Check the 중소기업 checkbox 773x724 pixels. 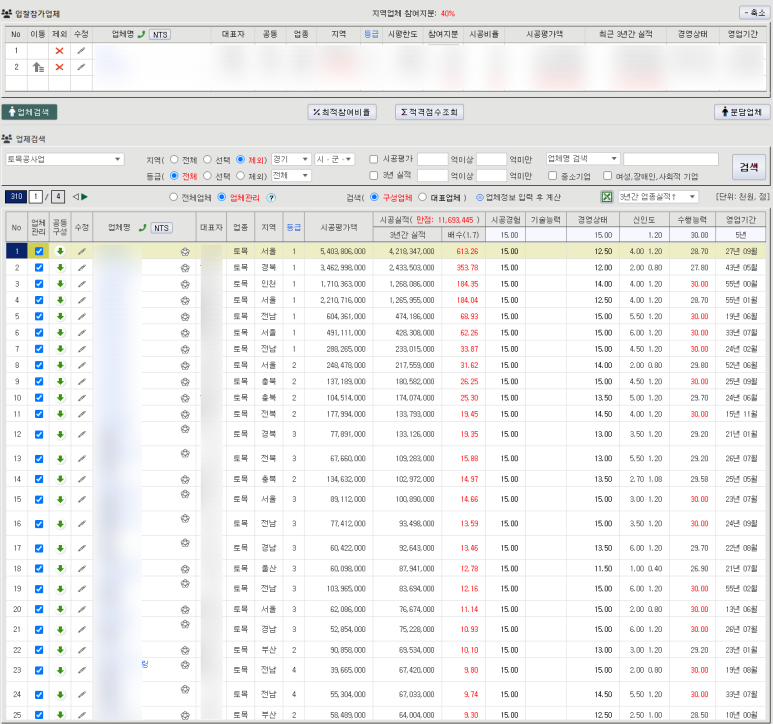point(553,175)
